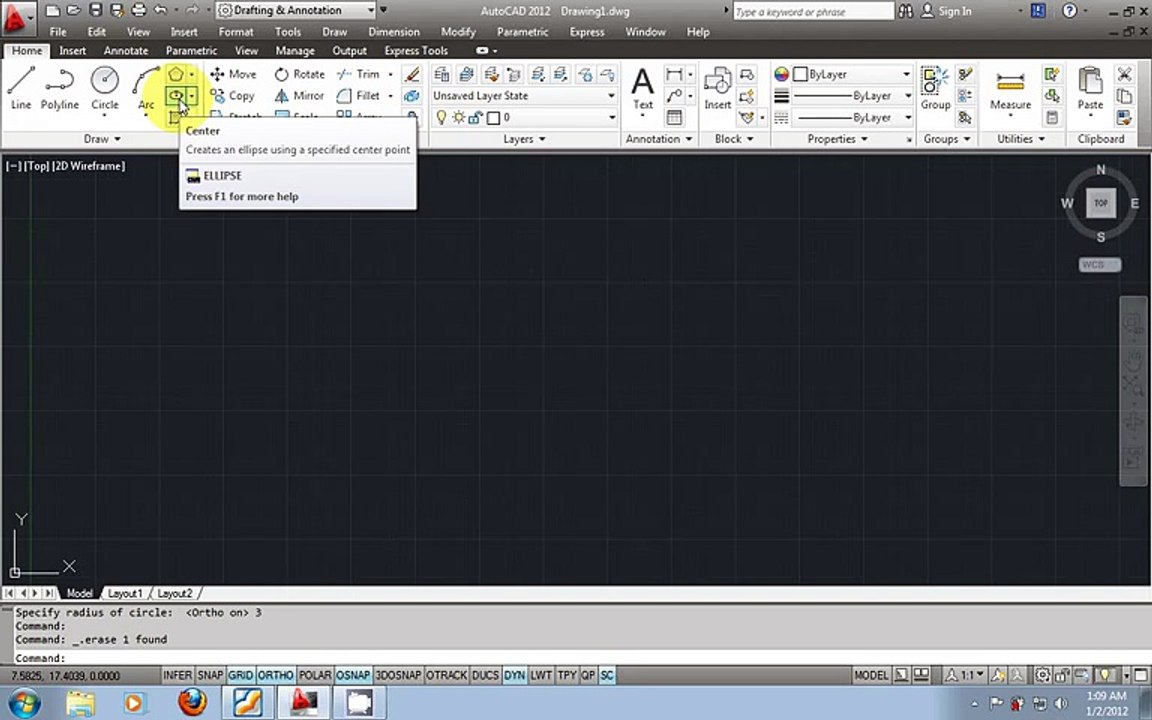Viewport: 1152px width, 720px height.
Task: Select the Line drawing tool
Action: click(21, 88)
